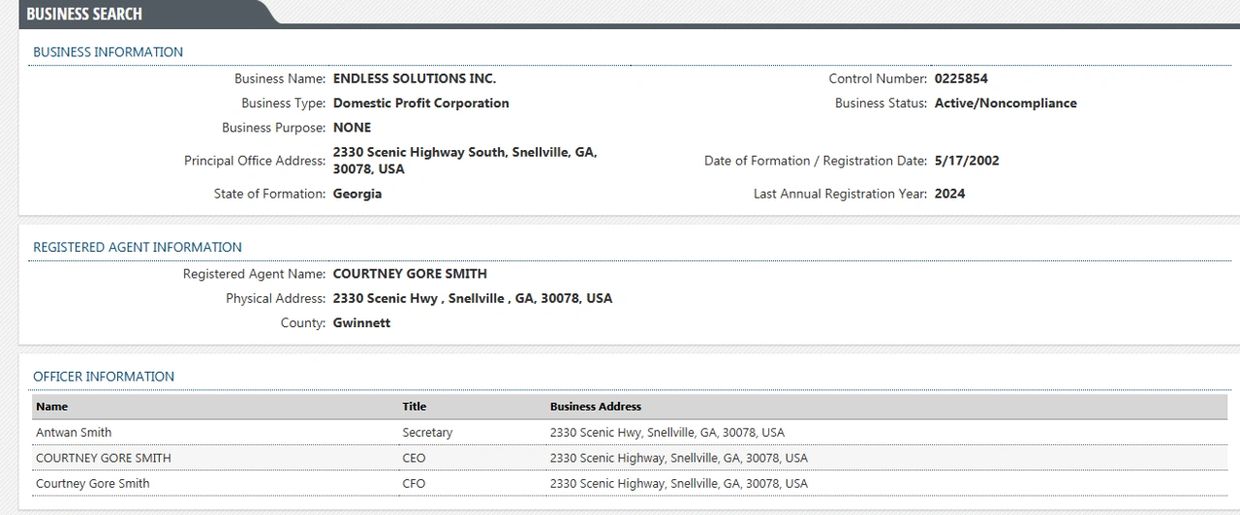1240x515 pixels.
Task: Click the Title column header
Action: [414, 407]
